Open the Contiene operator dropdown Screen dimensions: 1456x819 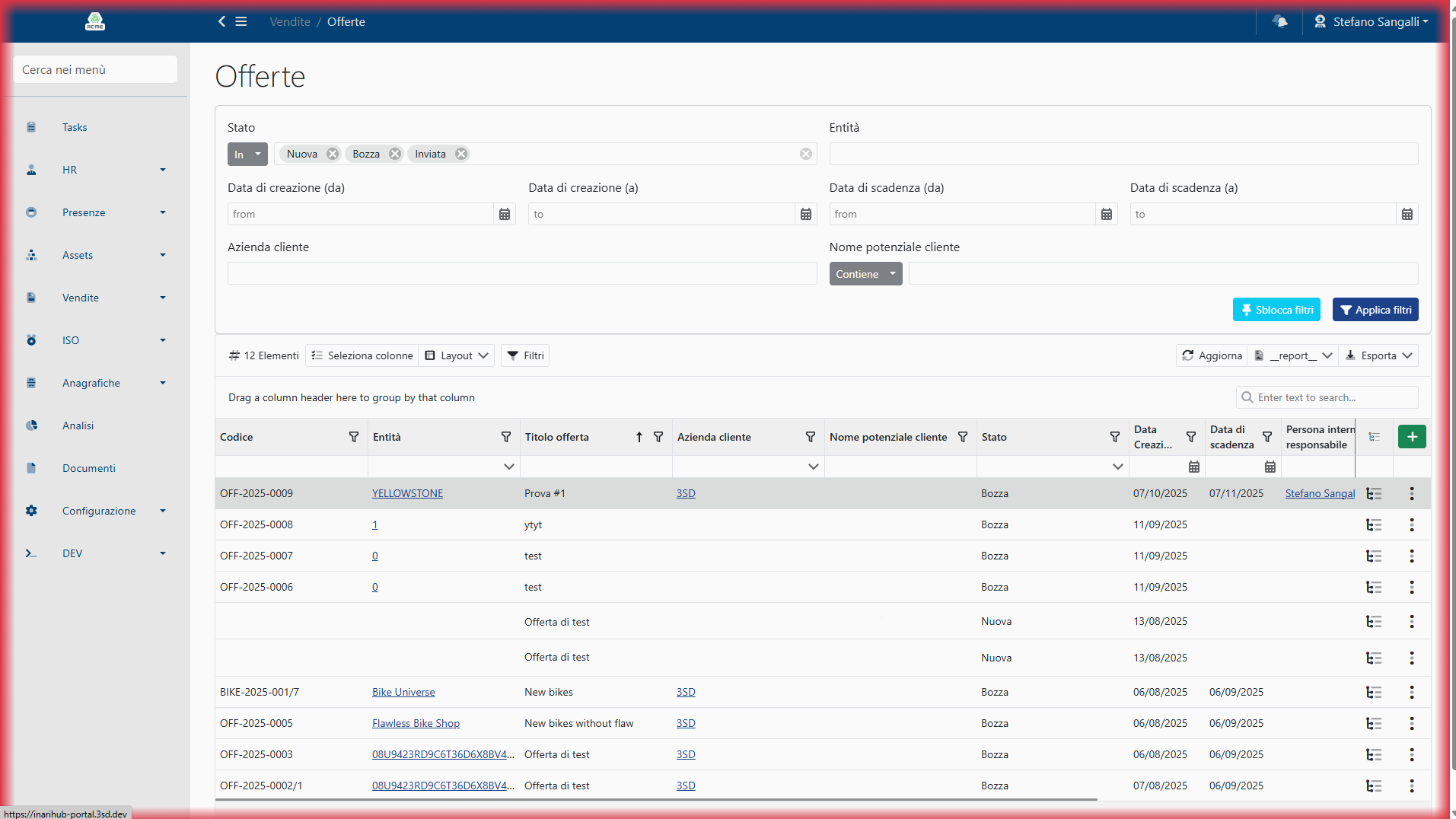click(865, 274)
